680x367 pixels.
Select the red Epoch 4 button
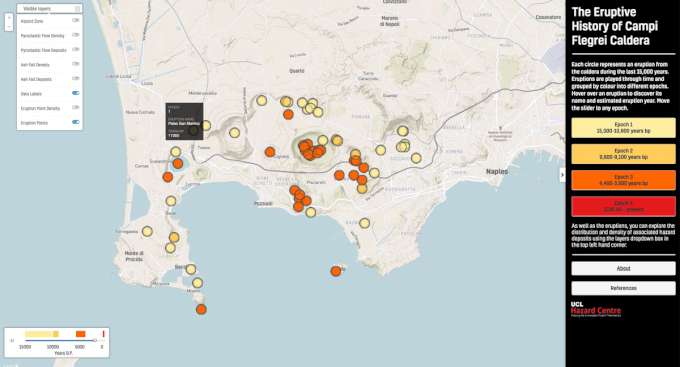click(623, 206)
